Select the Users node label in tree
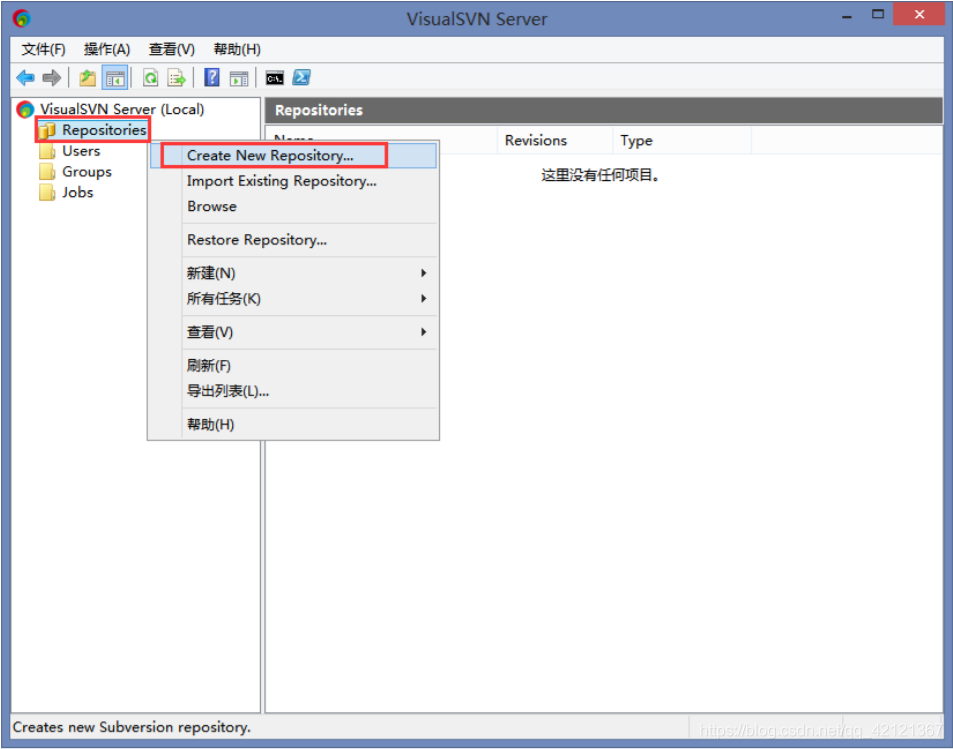Viewport: 953px width, 749px height. (x=81, y=151)
